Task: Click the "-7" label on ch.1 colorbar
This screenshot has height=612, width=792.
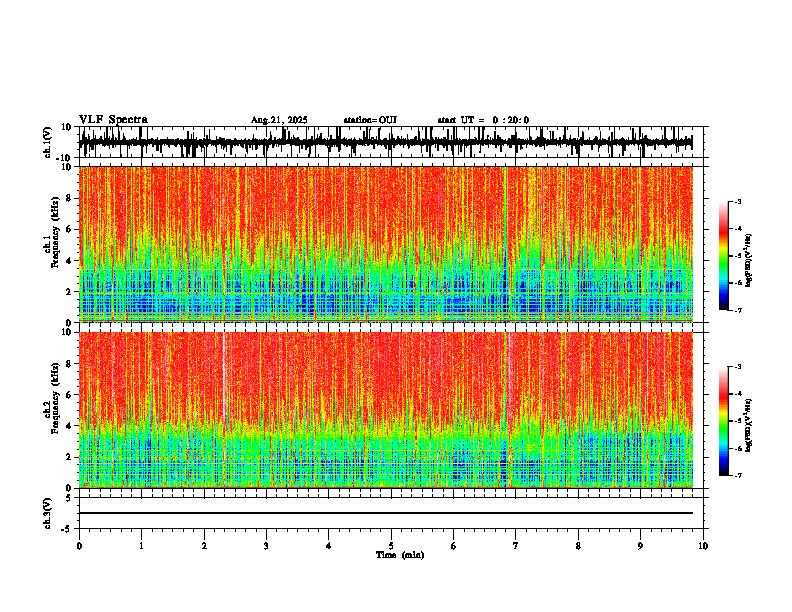Action: point(737,310)
